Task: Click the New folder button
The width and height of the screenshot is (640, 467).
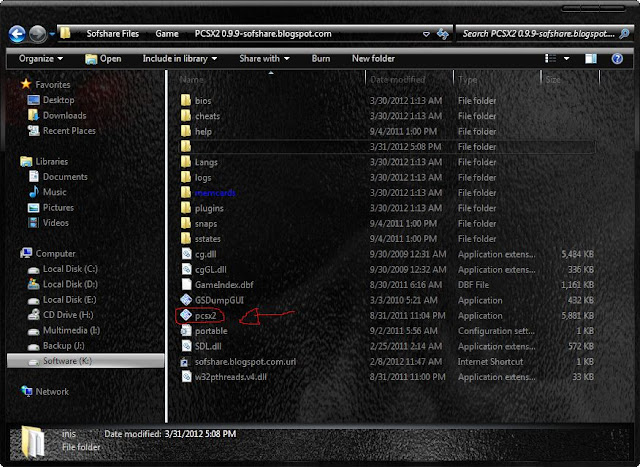Action: click(373, 58)
